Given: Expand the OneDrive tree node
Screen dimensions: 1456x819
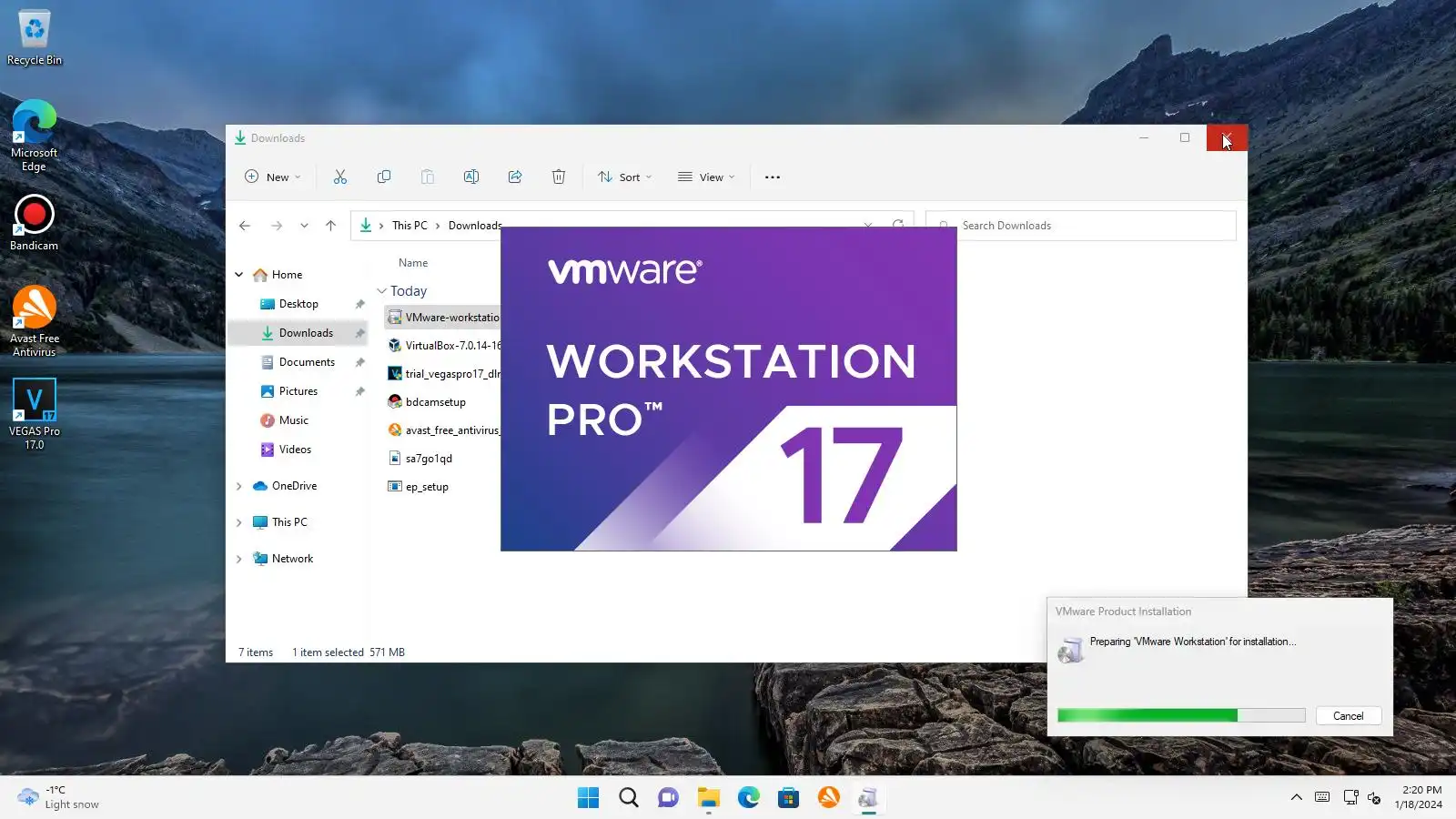Looking at the screenshot, I should point(239,486).
